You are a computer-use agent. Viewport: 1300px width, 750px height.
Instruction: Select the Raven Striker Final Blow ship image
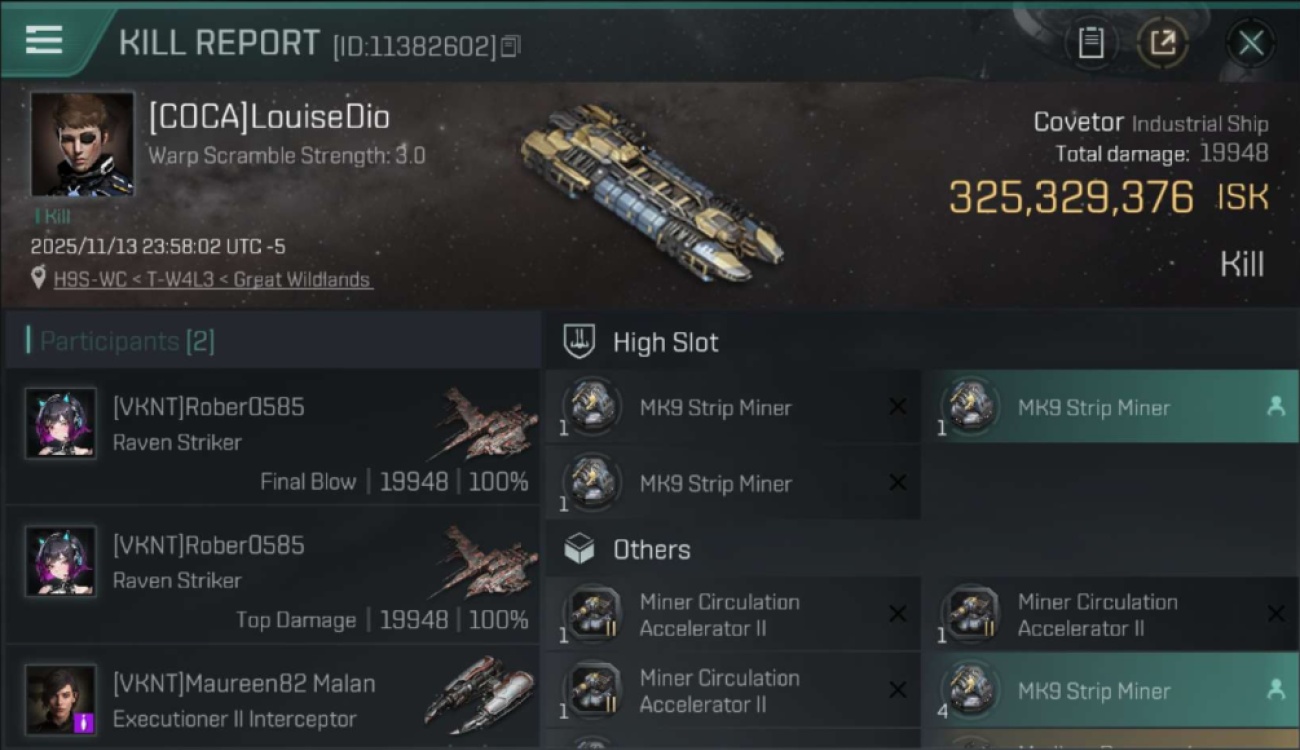(484, 424)
